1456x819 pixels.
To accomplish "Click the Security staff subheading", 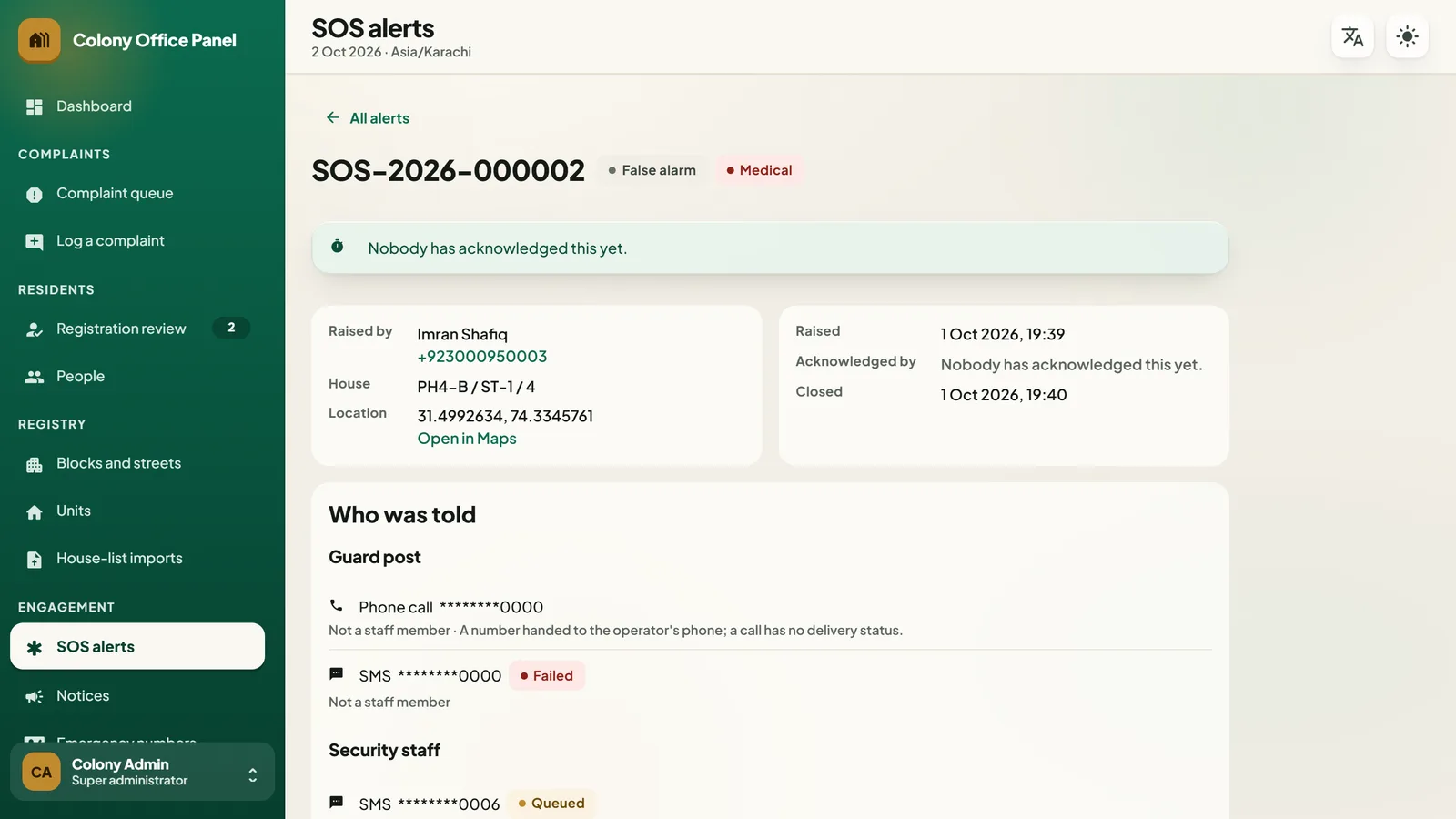I will [x=384, y=750].
